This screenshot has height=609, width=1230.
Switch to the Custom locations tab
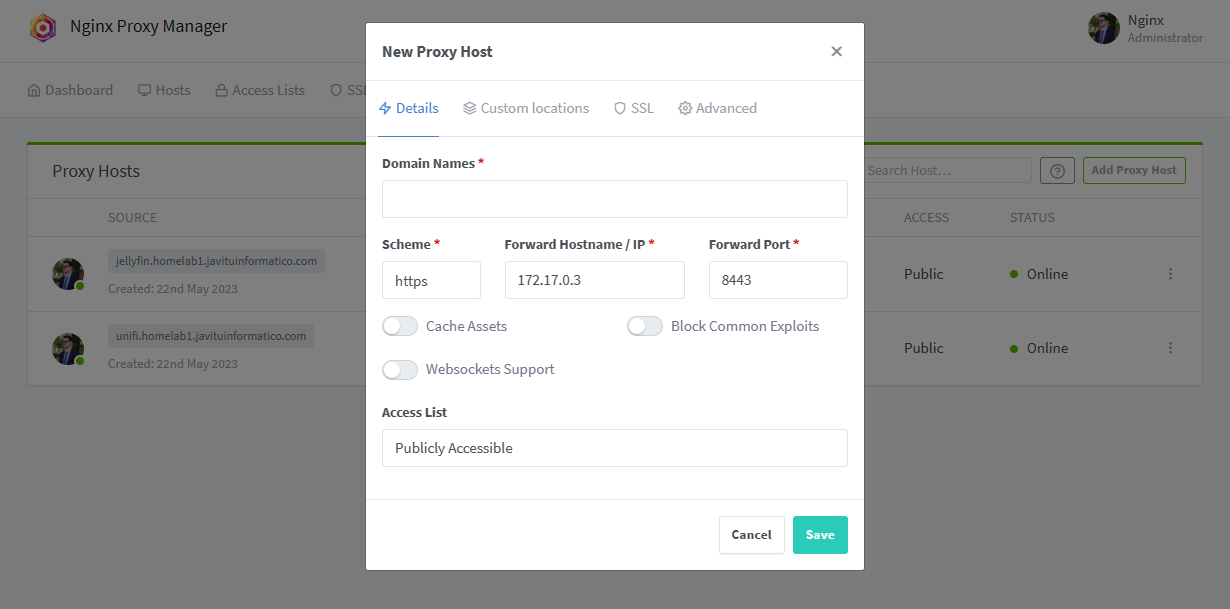coord(536,107)
